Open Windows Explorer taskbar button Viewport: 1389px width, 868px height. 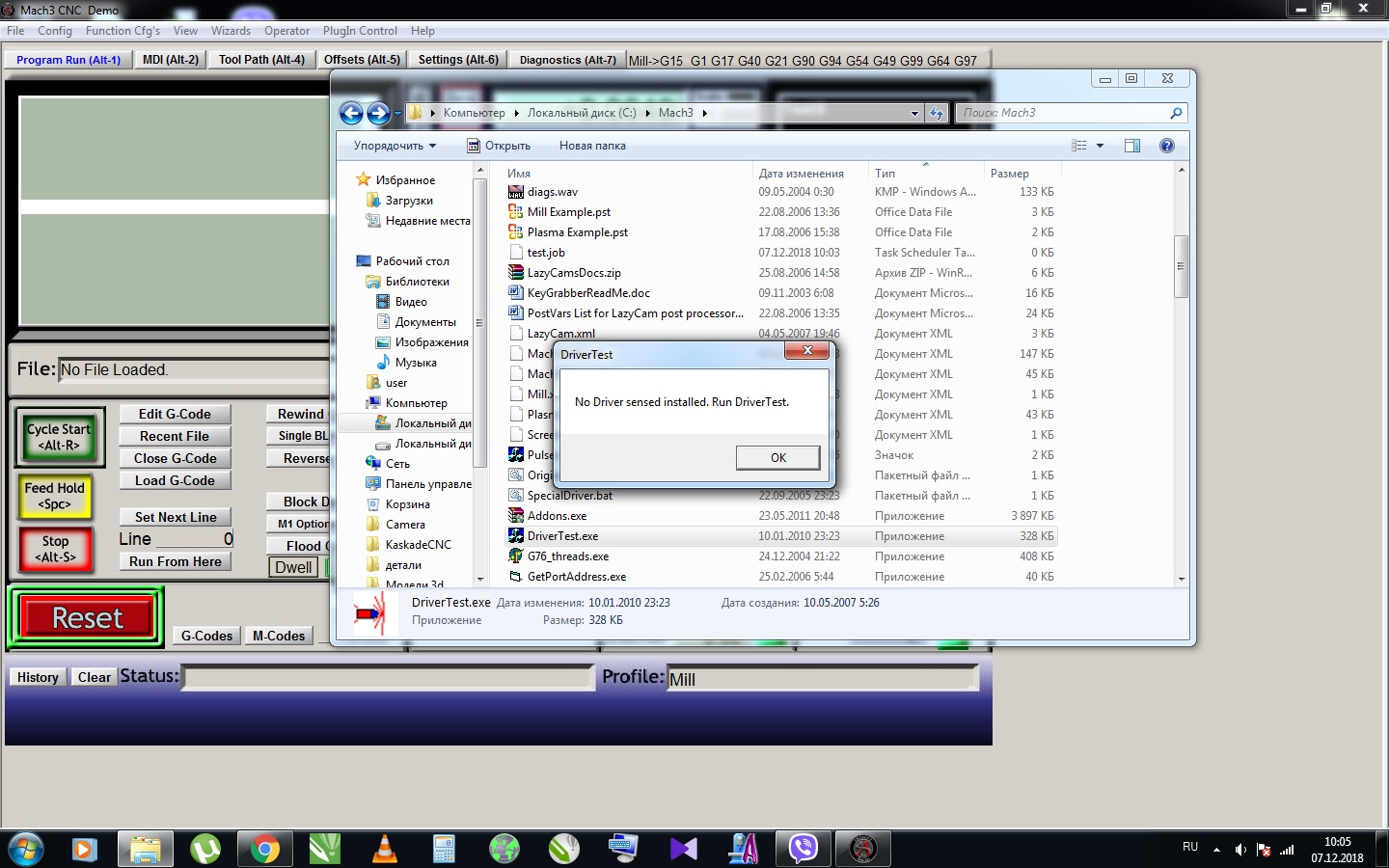[x=145, y=849]
